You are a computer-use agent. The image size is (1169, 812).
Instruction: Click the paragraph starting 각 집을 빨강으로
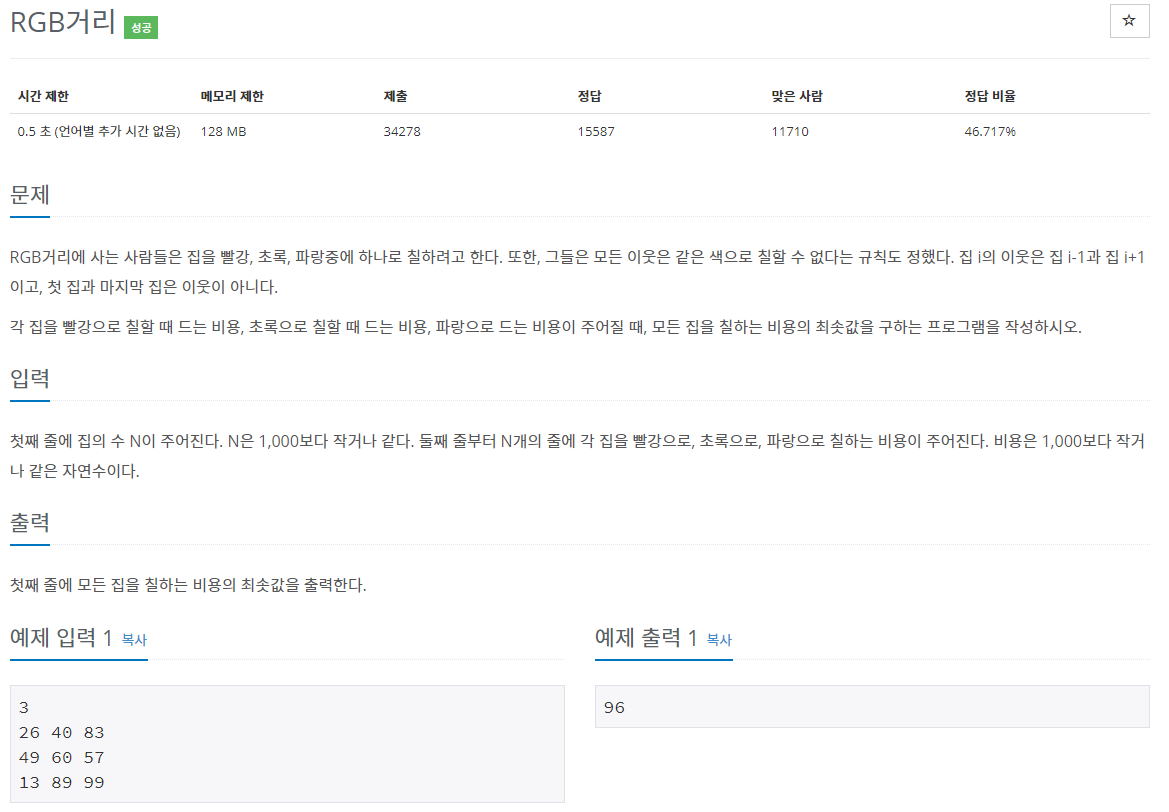tap(546, 327)
